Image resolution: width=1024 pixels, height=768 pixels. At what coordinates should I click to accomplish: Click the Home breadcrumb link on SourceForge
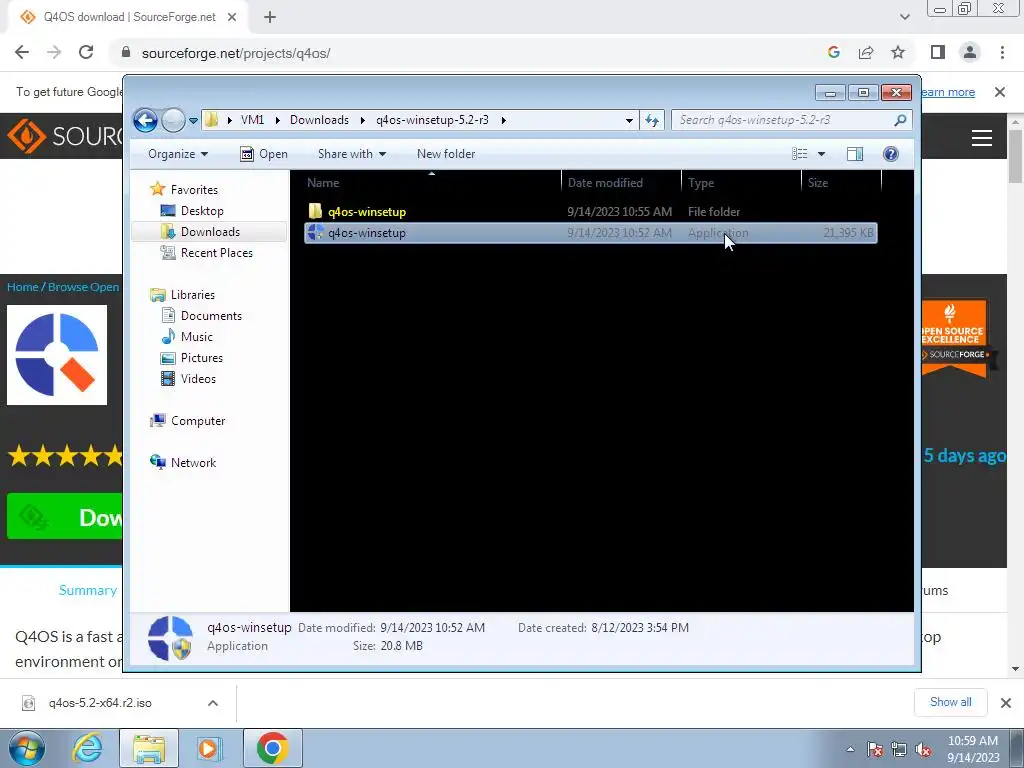(x=23, y=287)
